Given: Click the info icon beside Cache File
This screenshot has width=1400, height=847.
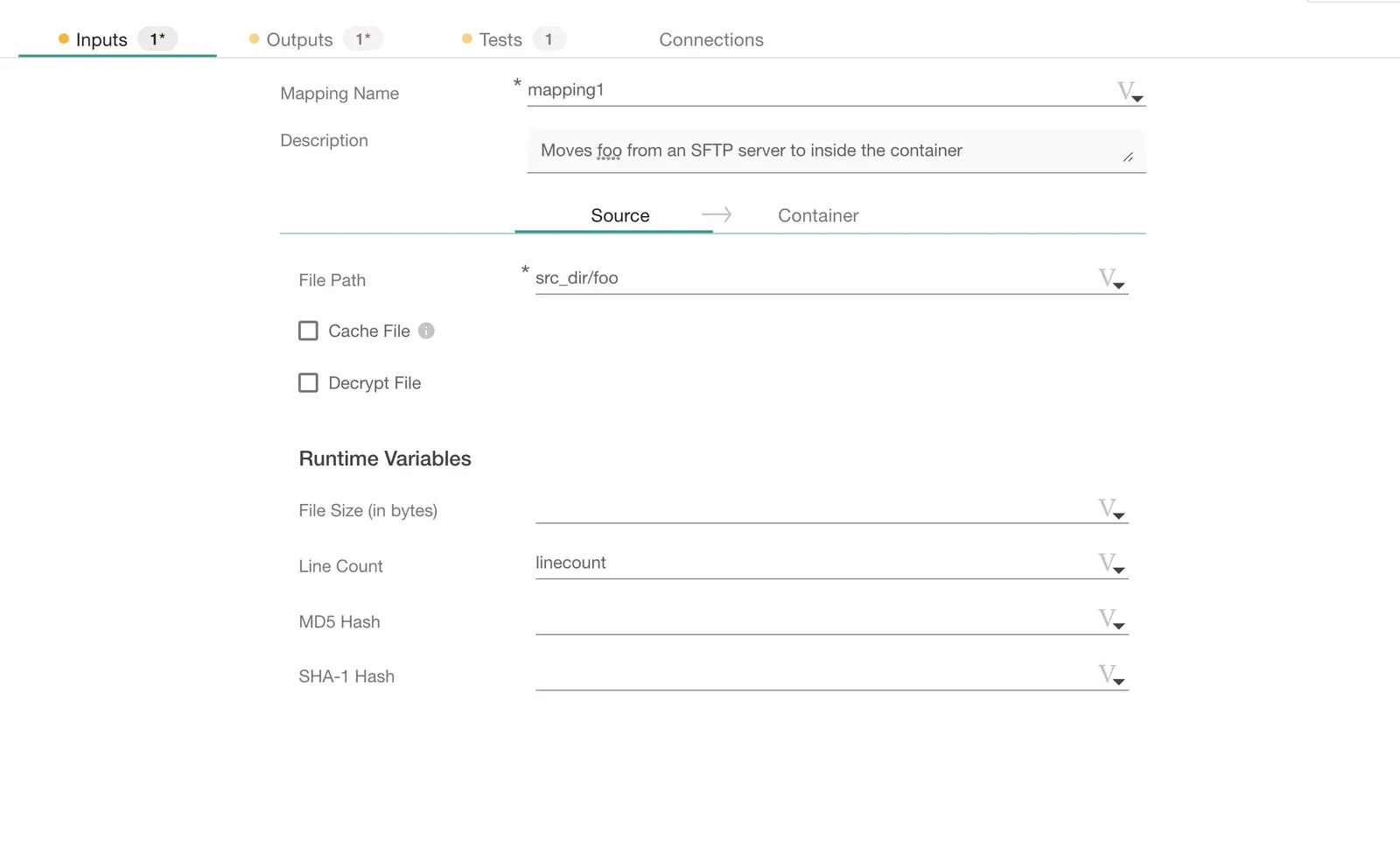Looking at the screenshot, I should click(426, 331).
